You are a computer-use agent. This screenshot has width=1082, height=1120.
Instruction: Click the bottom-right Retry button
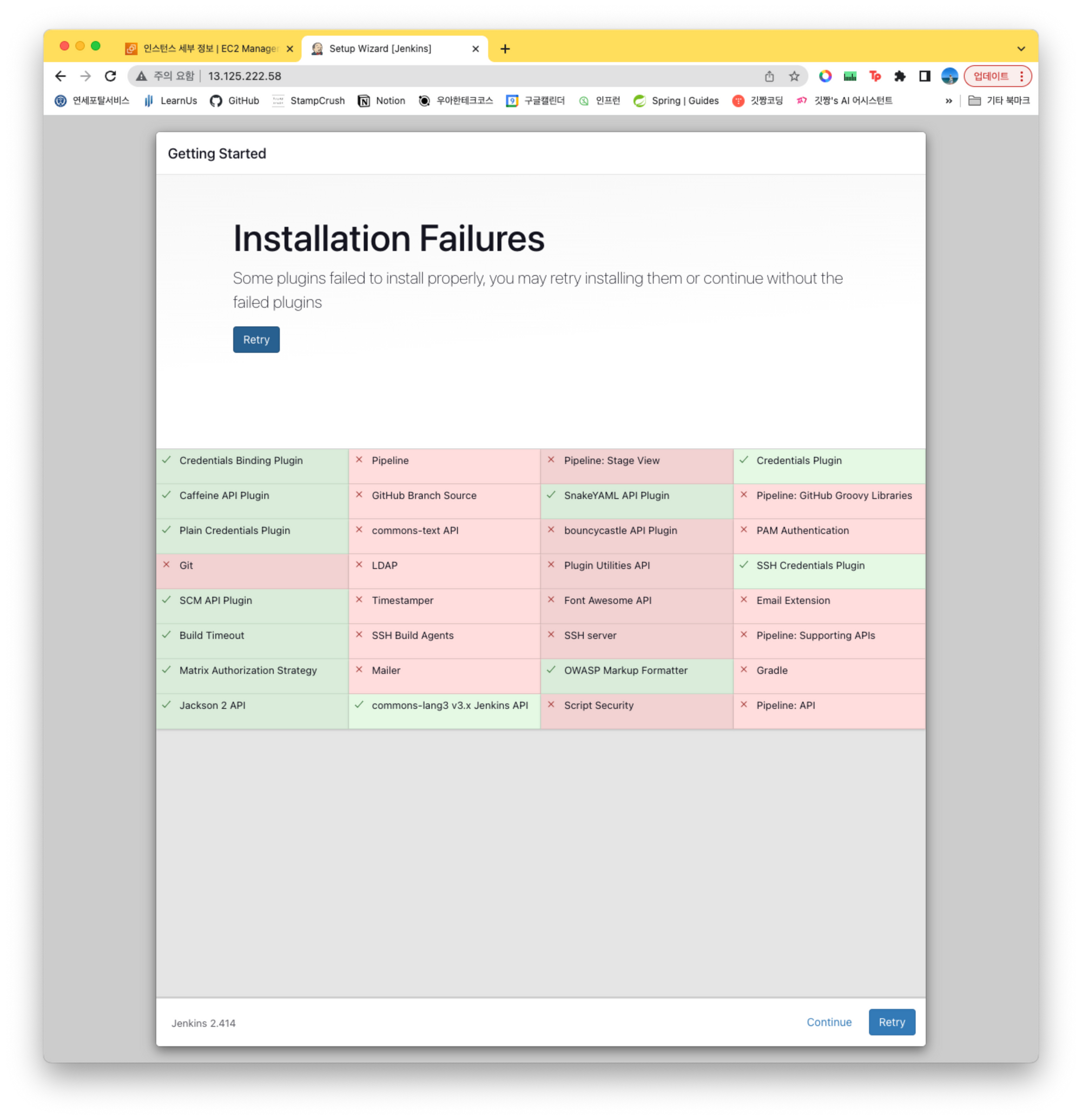891,1022
